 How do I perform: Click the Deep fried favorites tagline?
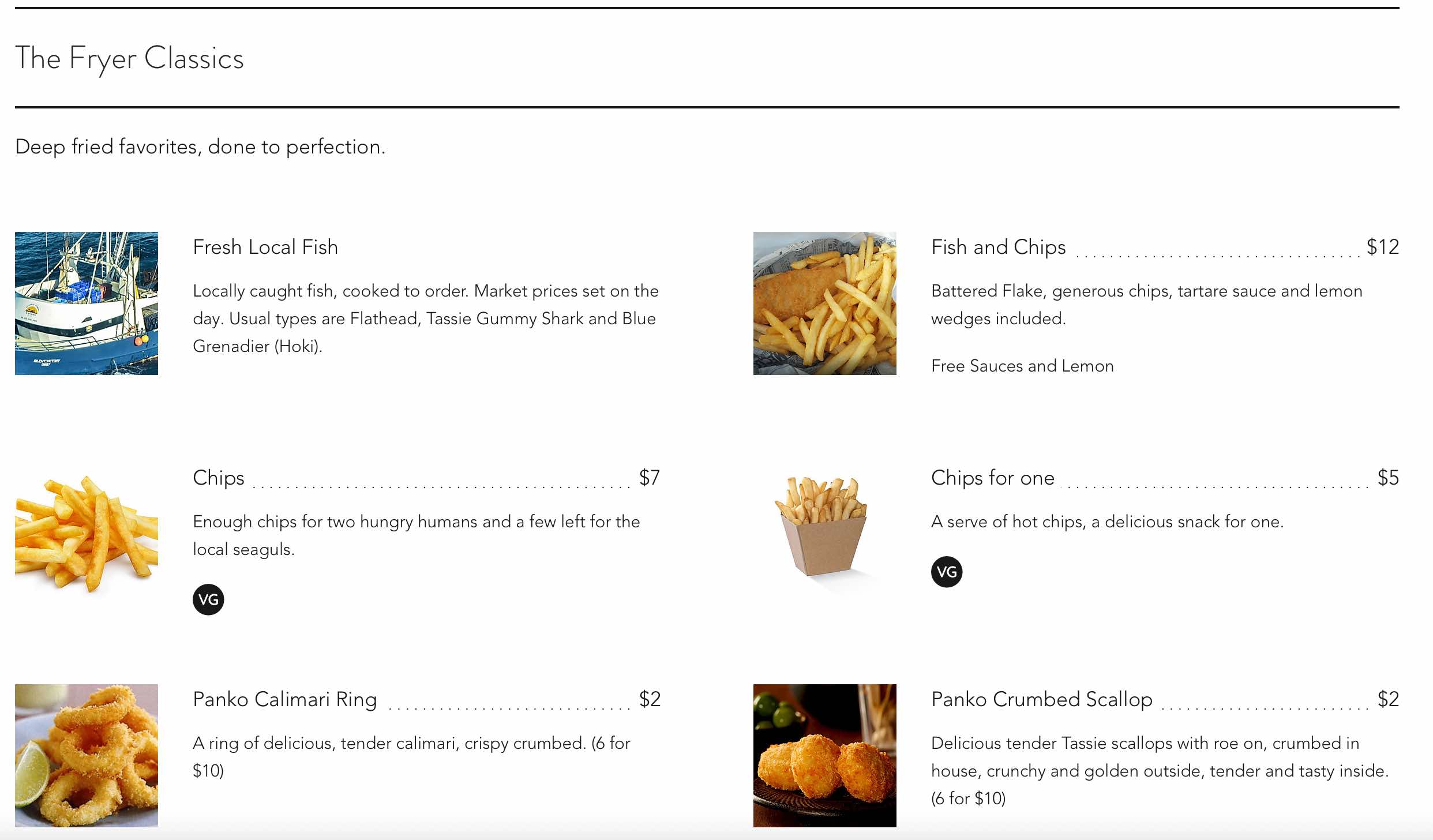coord(200,147)
